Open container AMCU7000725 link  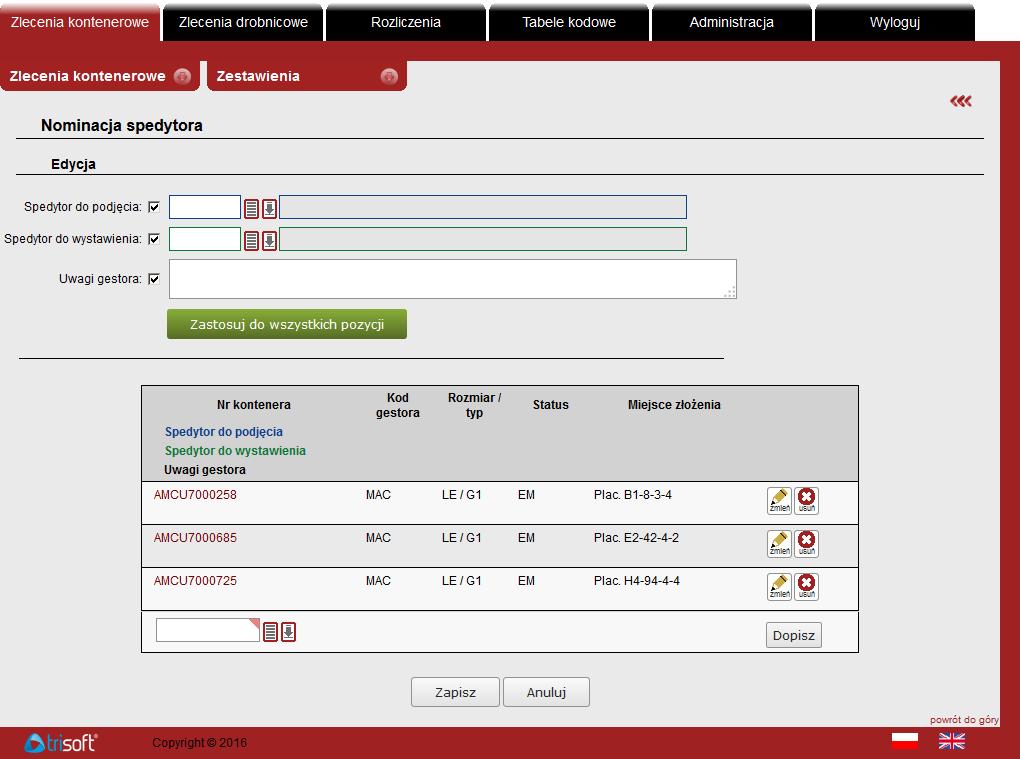[195, 581]
